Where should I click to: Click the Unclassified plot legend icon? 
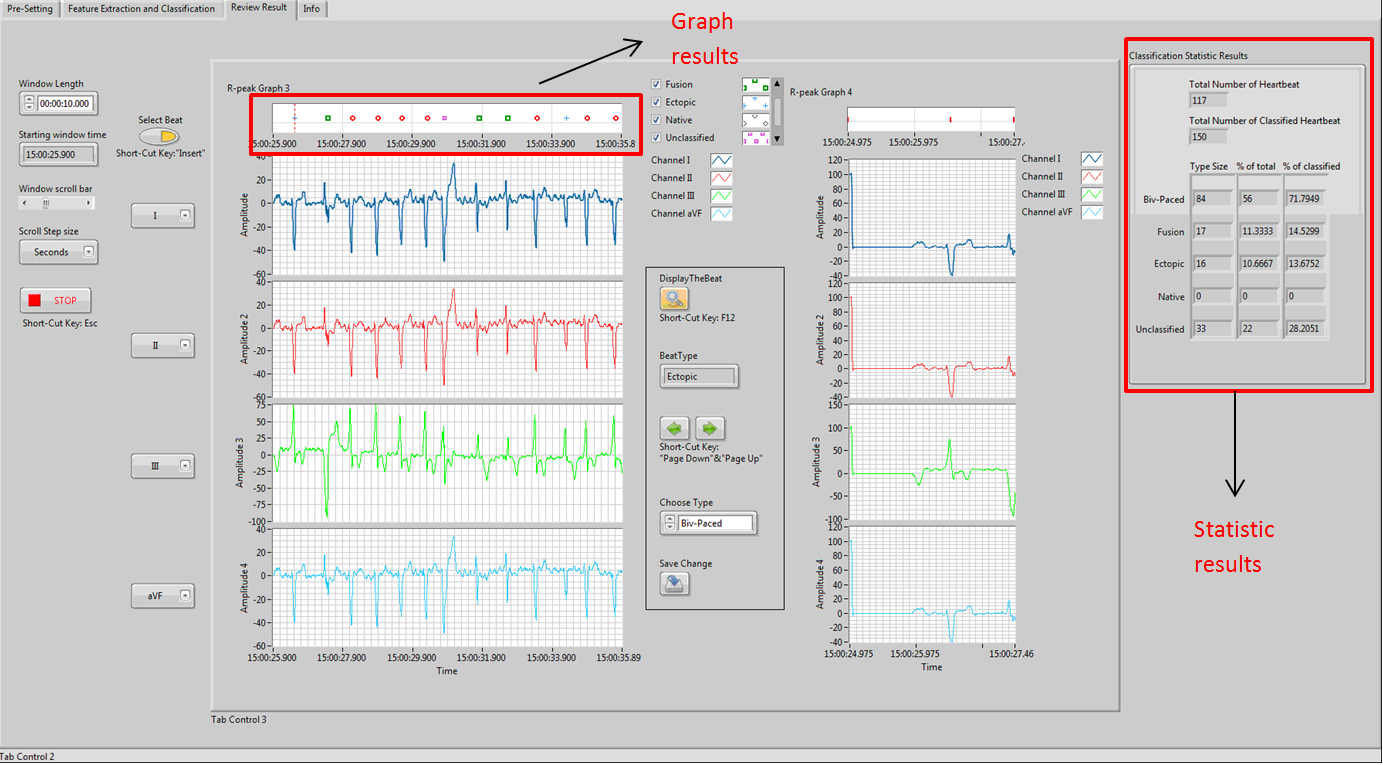[755, 138]
